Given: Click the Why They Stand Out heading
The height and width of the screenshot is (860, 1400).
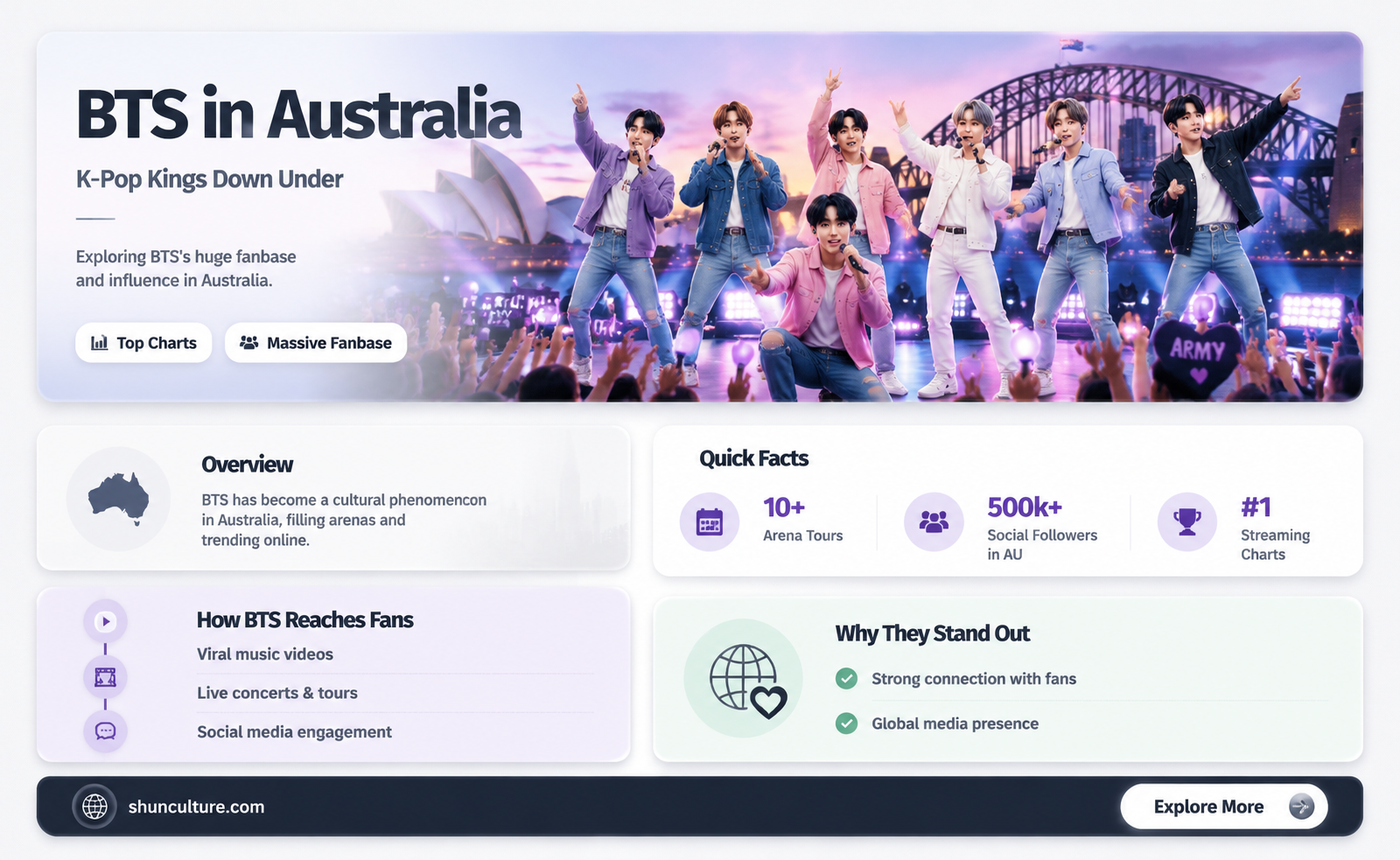Looking at the screenshot, I should [x=932, y=633].
